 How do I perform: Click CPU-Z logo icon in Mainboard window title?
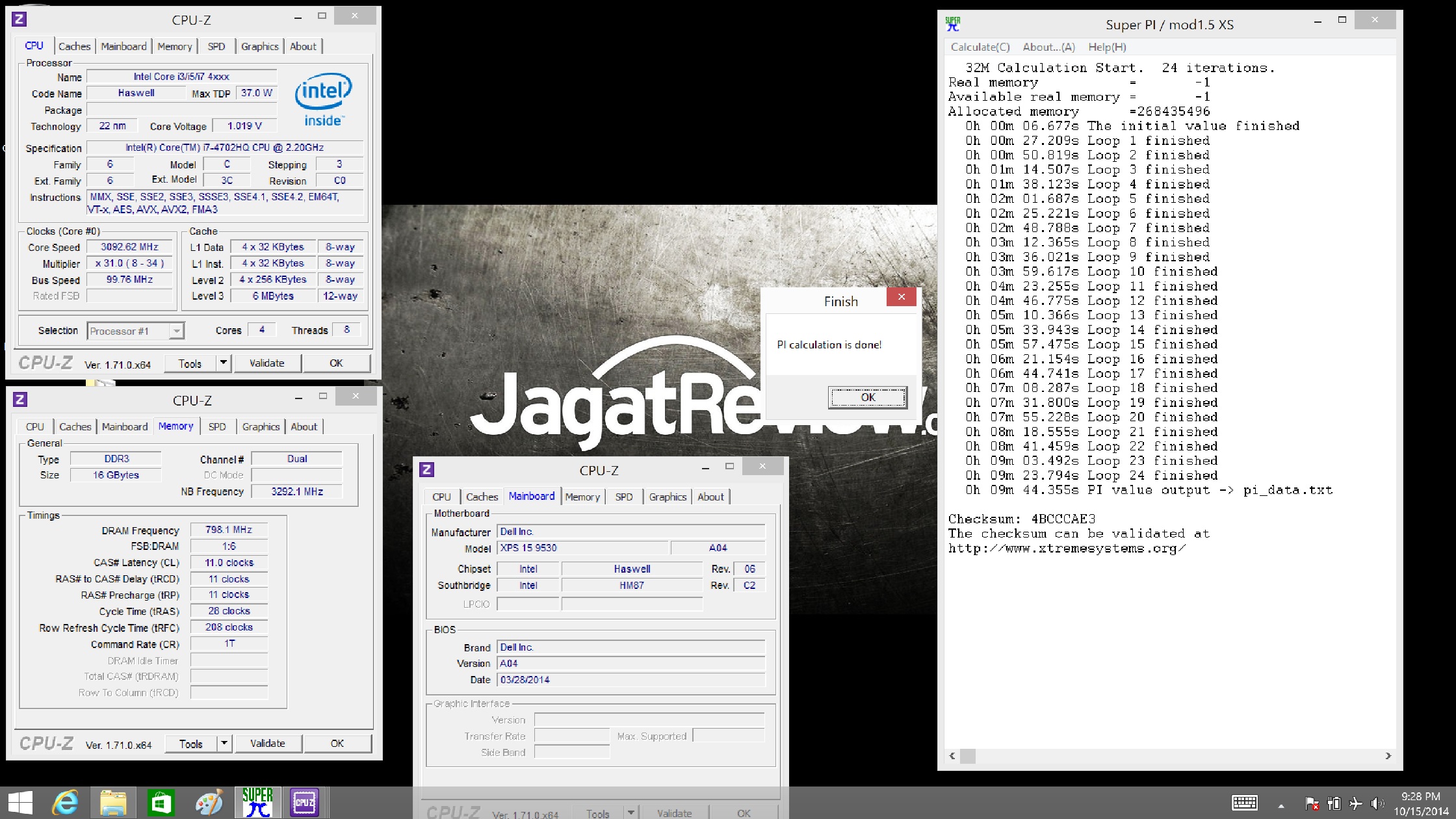coord(427,469)
